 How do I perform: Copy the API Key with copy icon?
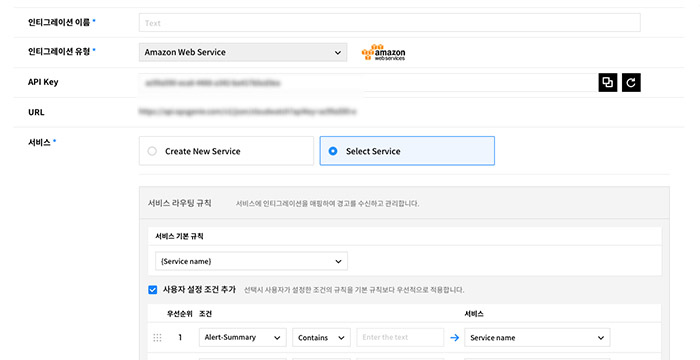[x=608, y=83]
